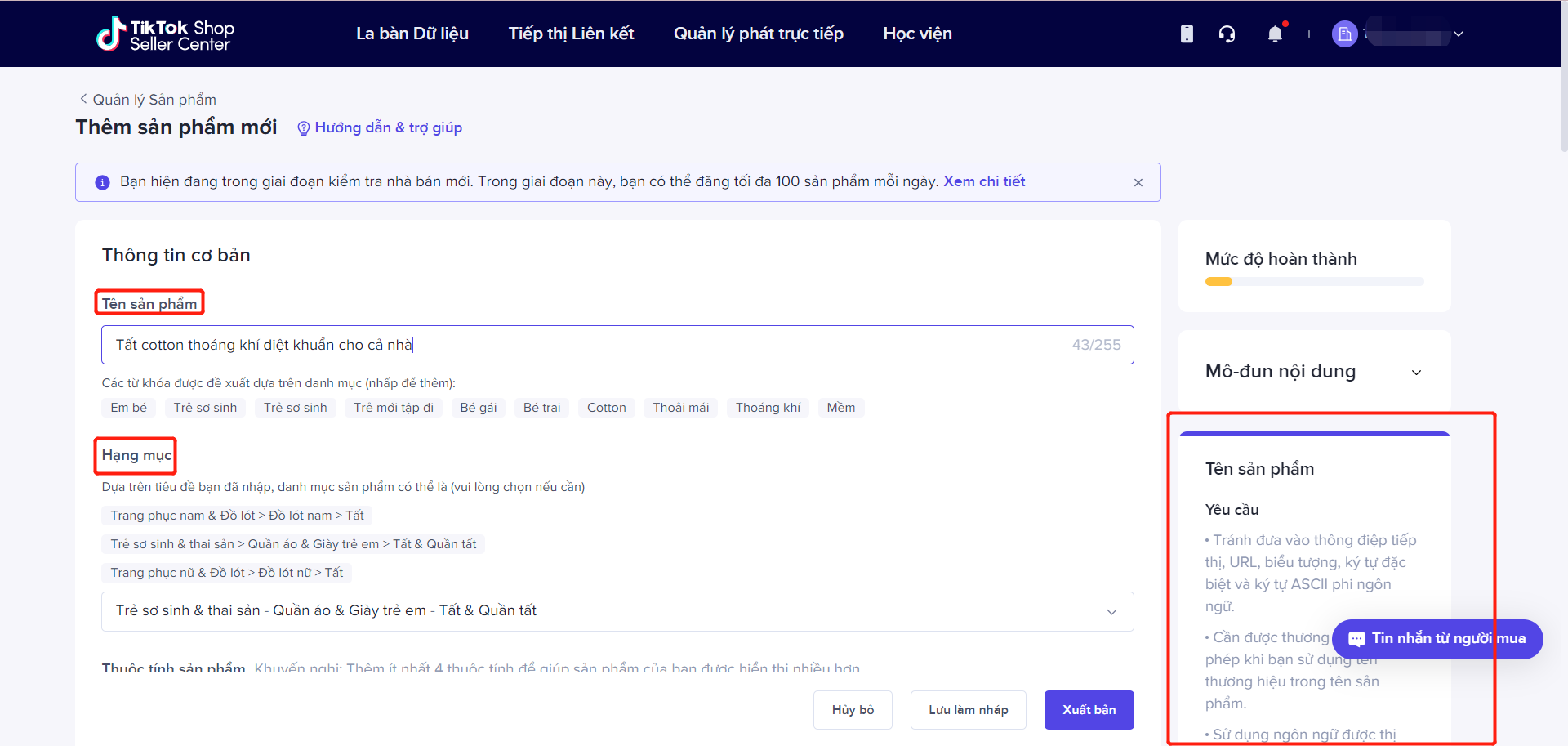Screen dimensions: 1568x746
Task: Click the Xuất bản button
Action: [1089, 709]
